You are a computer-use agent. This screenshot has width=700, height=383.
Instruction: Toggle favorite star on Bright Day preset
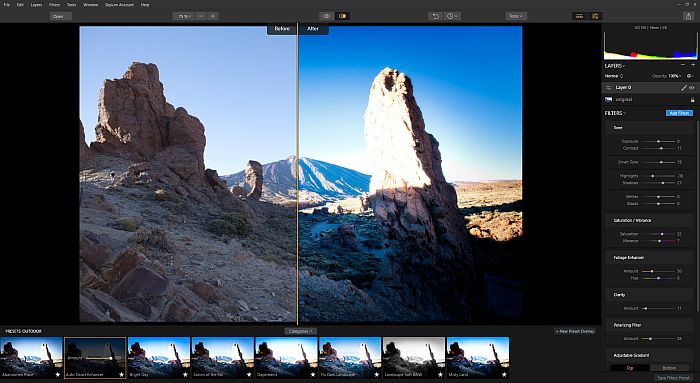185,375
